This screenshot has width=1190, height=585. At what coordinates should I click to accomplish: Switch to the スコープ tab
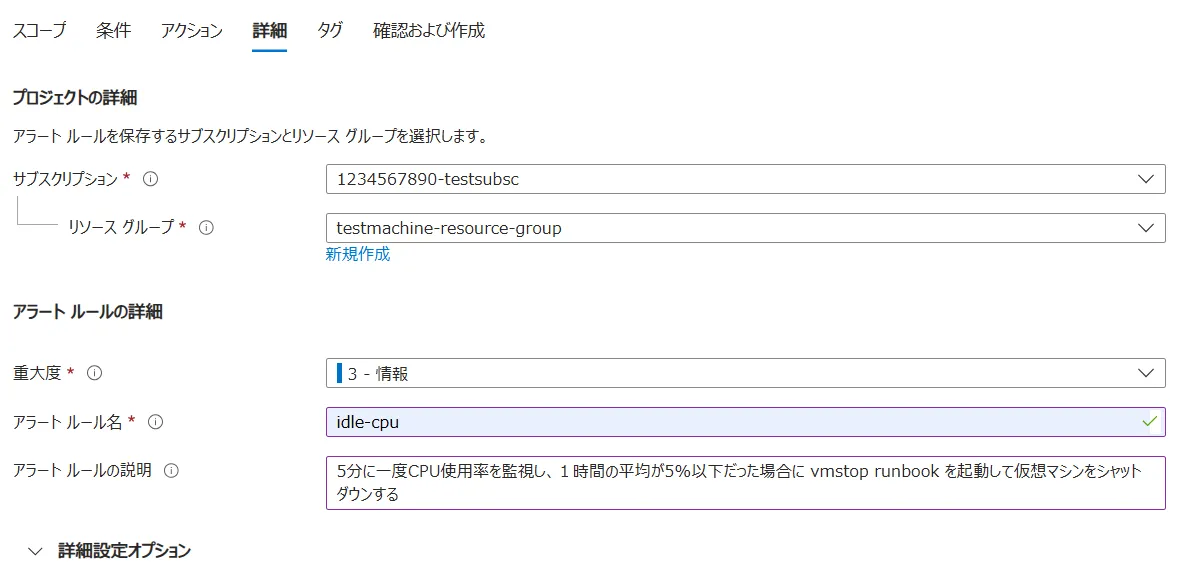pyautogui.click(x=39, y=31)
